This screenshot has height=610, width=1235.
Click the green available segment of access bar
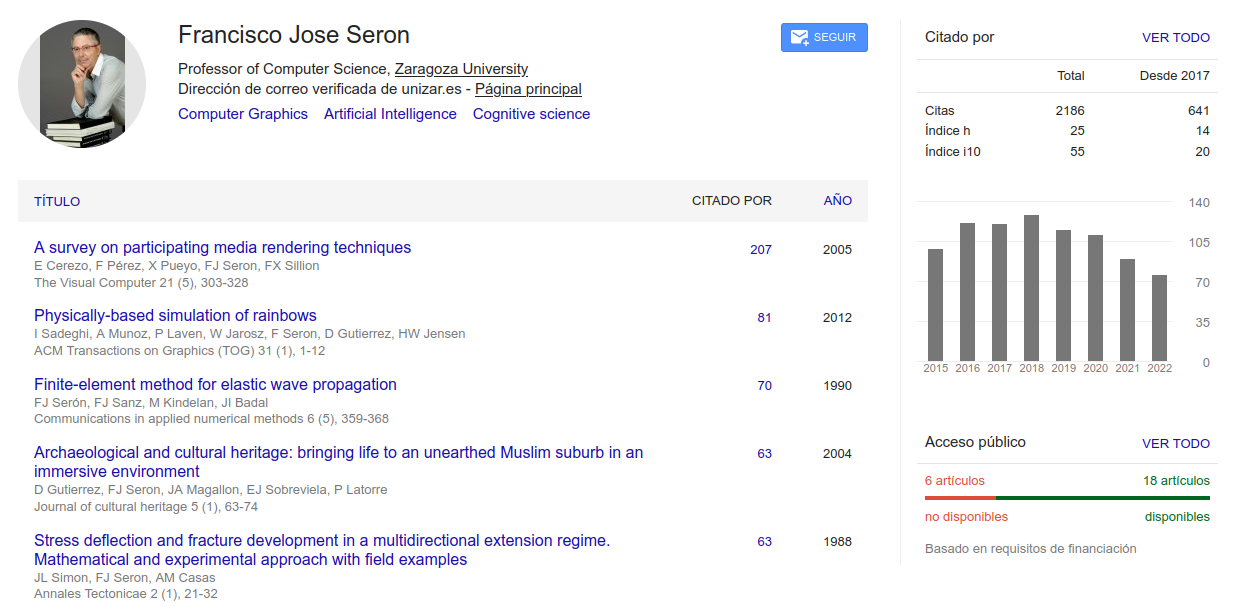point(1103,497)
